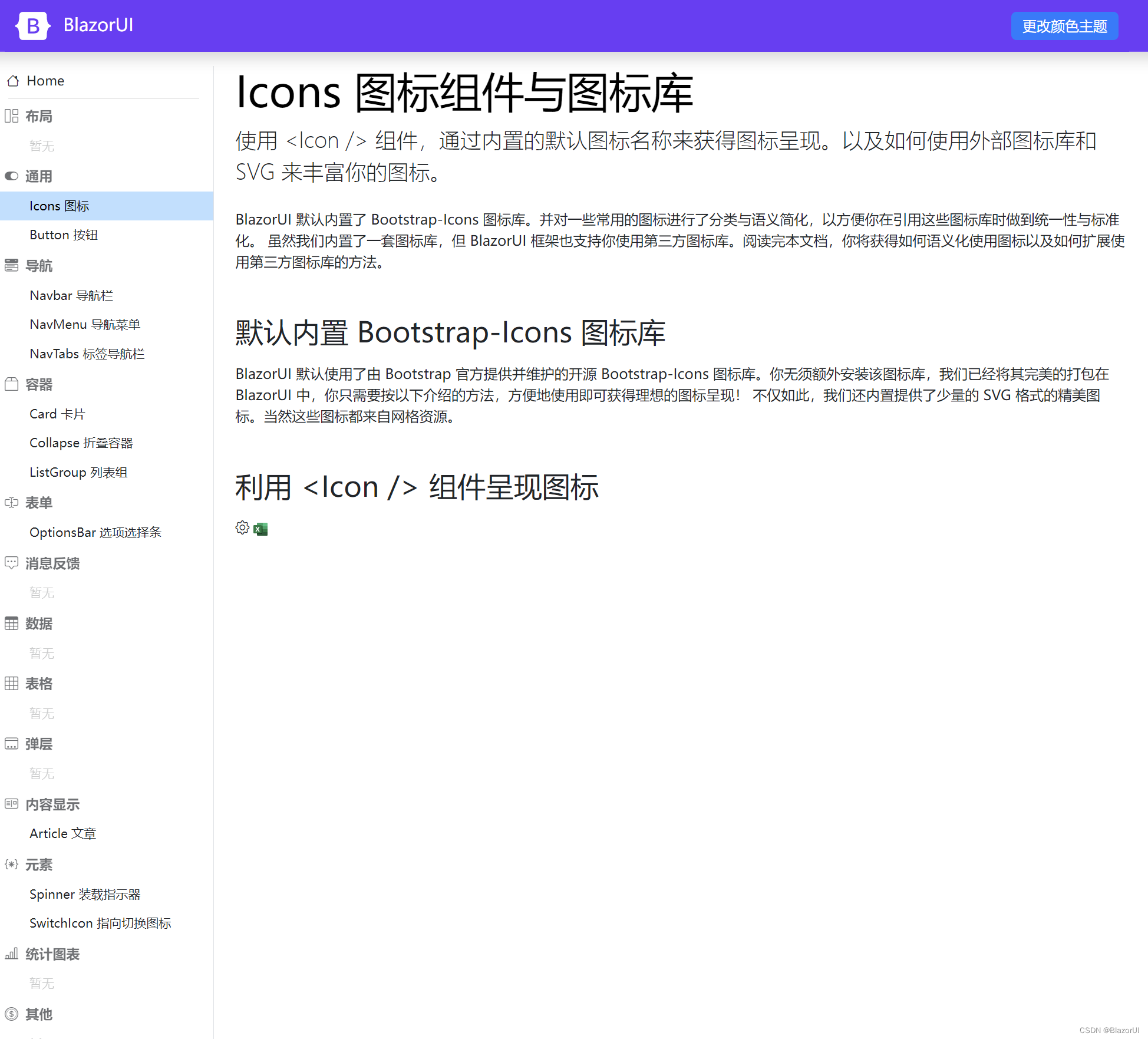Click the 消息反馈 chat bubble icon
Image resolution: width=1148 pixels, height=1039 pixels.
coord(12,563)
